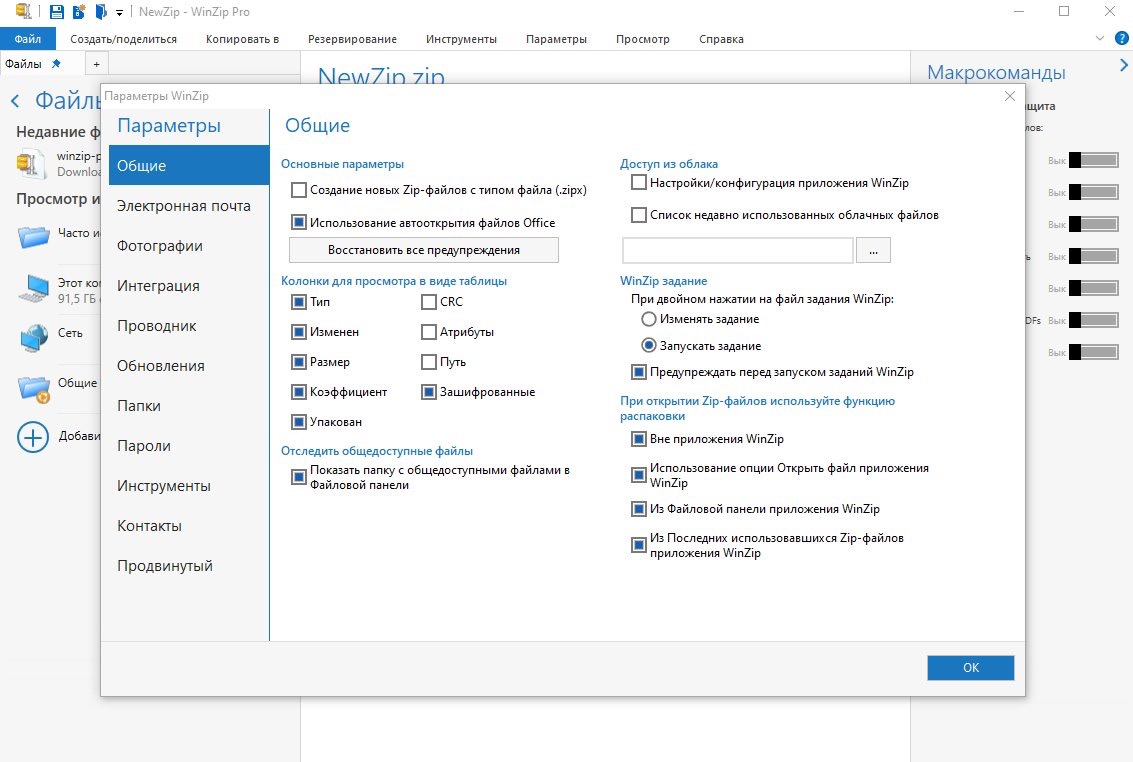Close the Параметры WinZip dialog
The image size is (1133, 762).
[x=1009, y=96]
